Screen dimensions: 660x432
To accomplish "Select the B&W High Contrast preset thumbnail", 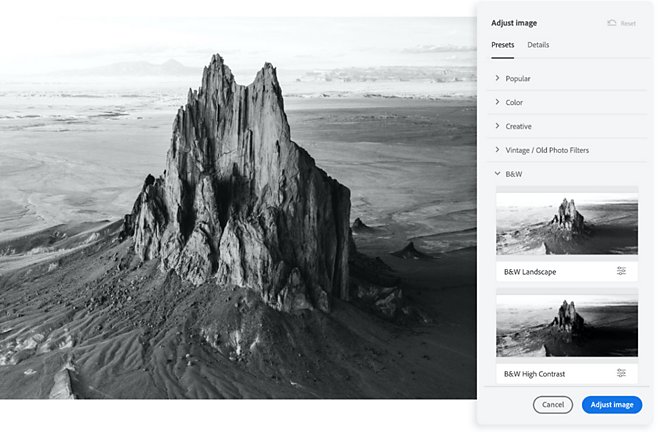I will tap(567, 326).
